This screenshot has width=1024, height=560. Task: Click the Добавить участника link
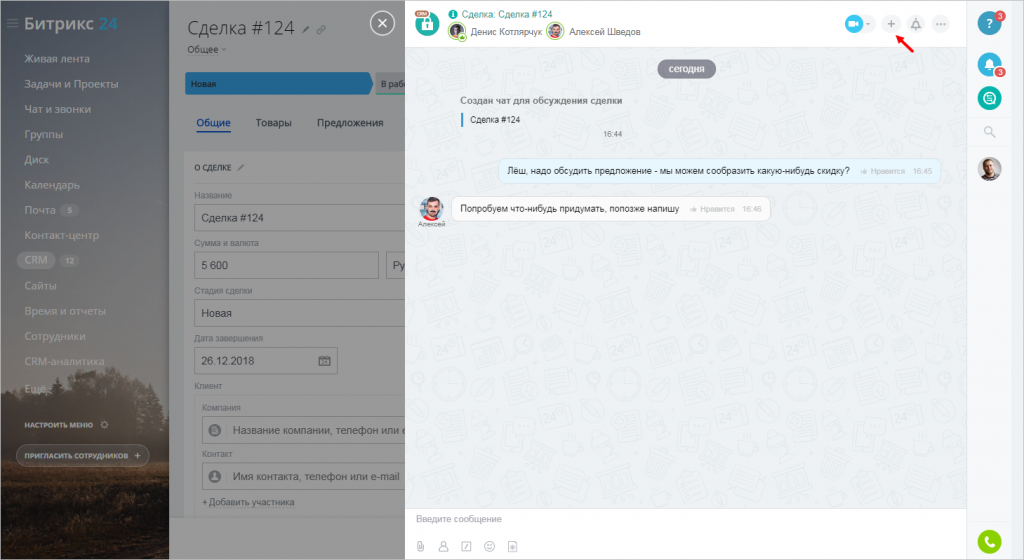248,502
